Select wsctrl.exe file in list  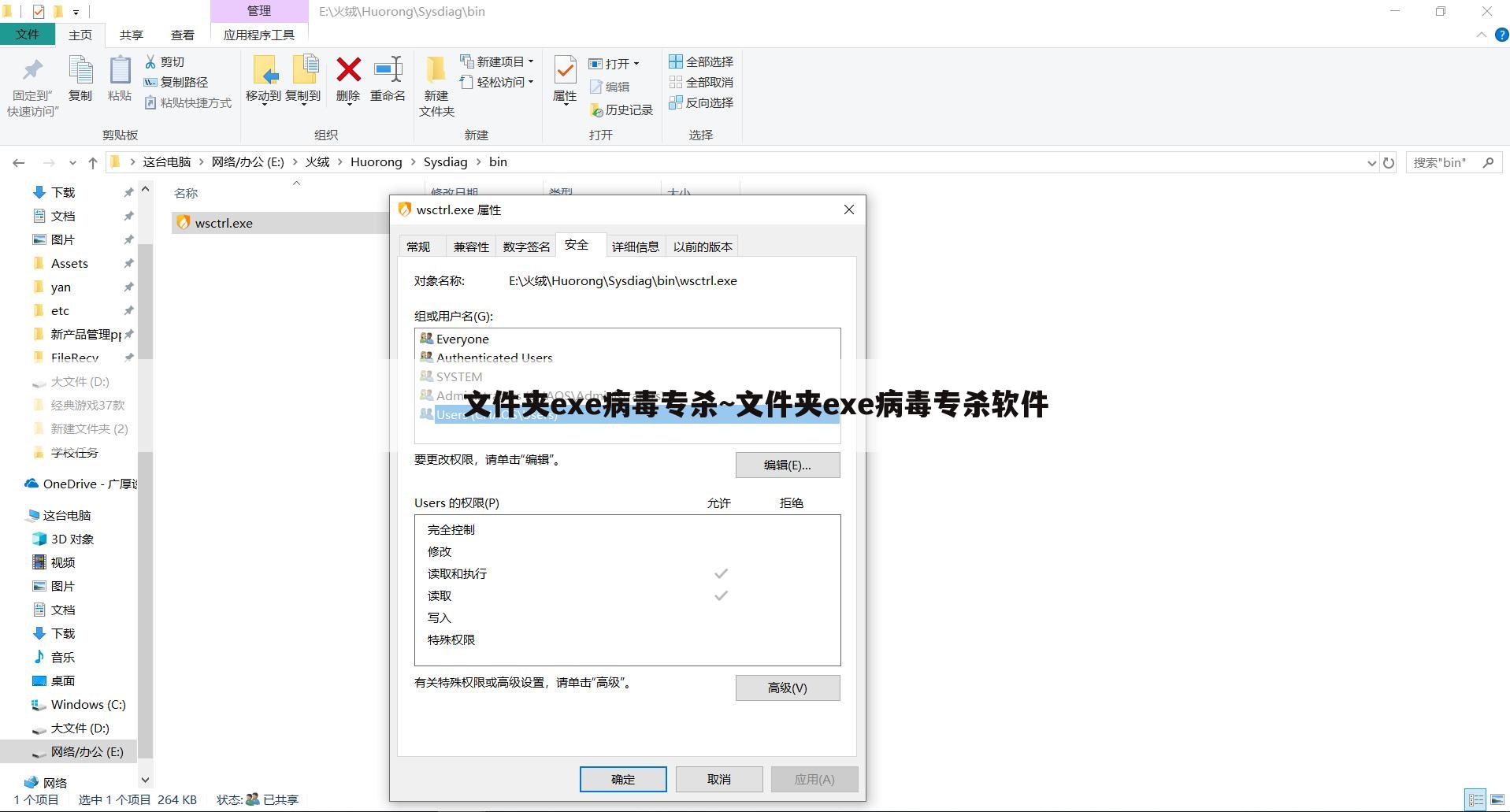(224, 223)
